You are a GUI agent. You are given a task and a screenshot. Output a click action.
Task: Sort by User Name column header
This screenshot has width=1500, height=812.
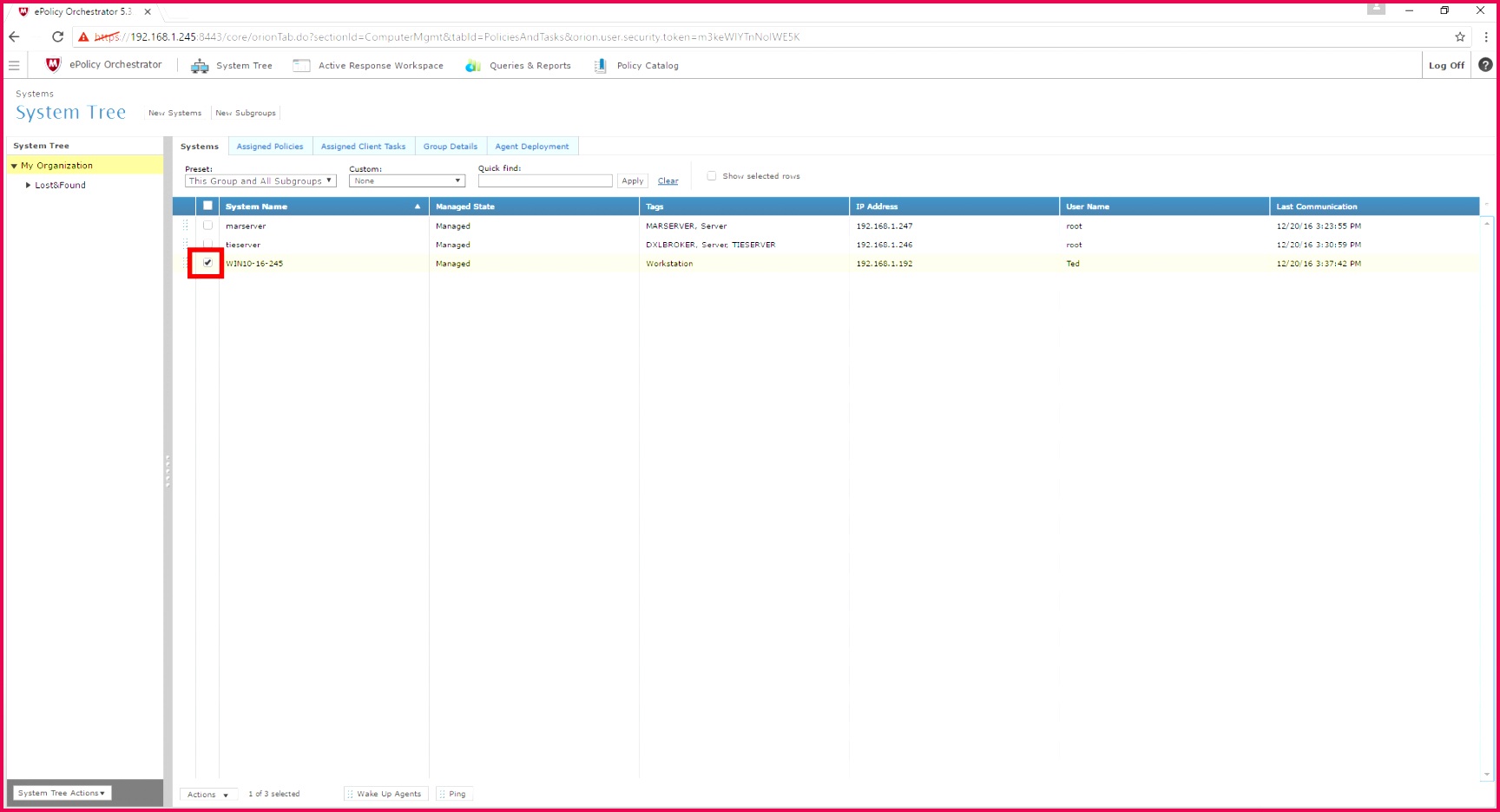[x=1164, y=206]
